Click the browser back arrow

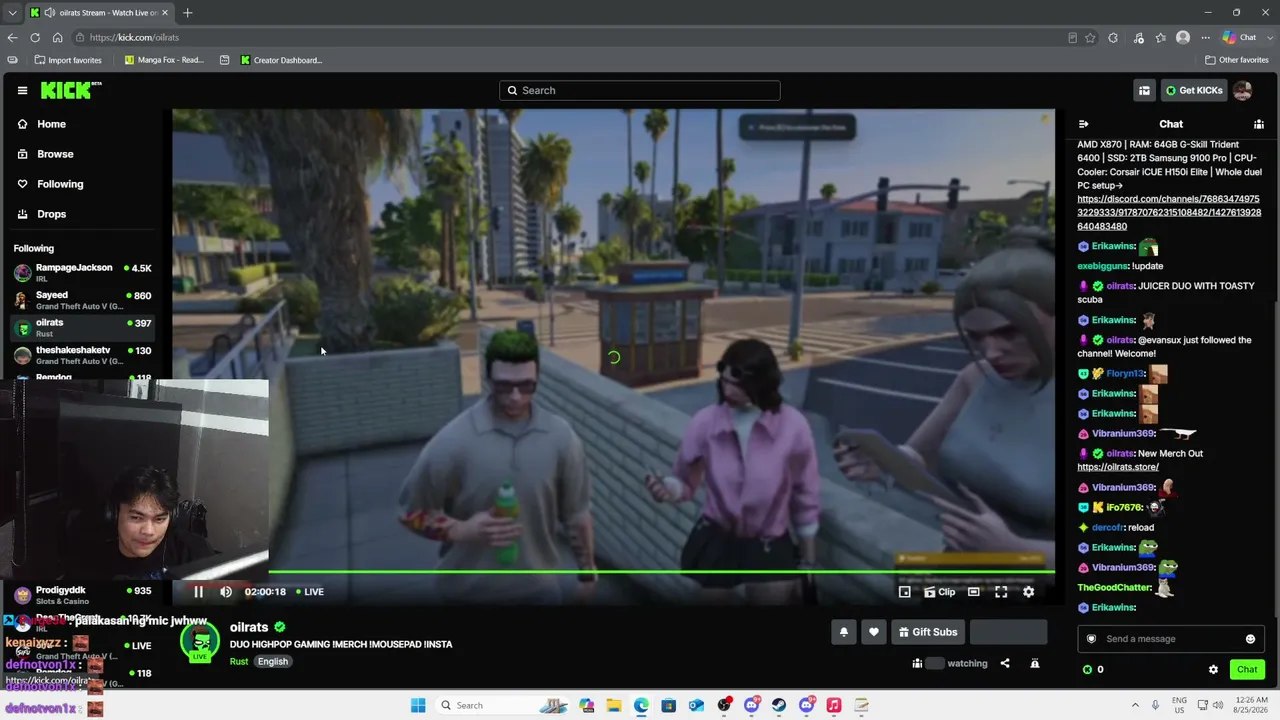[x=12, y=38]
